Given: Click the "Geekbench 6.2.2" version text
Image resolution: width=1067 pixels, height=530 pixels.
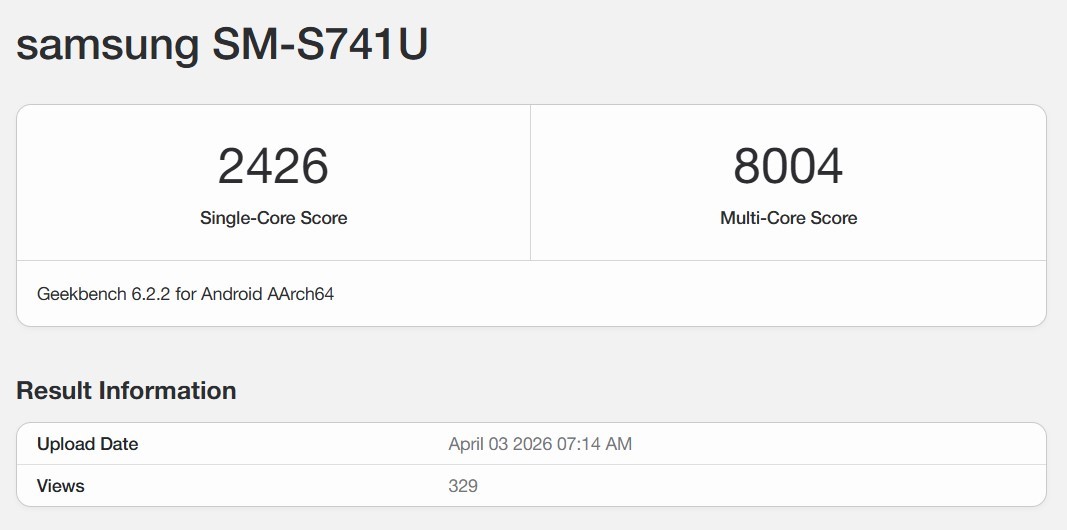Looking at the screenshot, I should (x=104, y=294).
